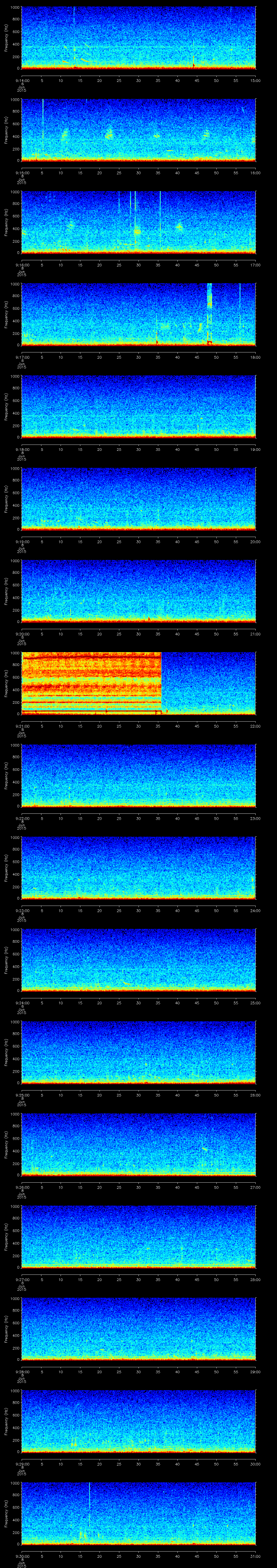Click the Frequency (Hz) axis label of the 9:21 spectrogram
The height and width of the screenshot is (1568, 277).
click(x=6, y=683)
